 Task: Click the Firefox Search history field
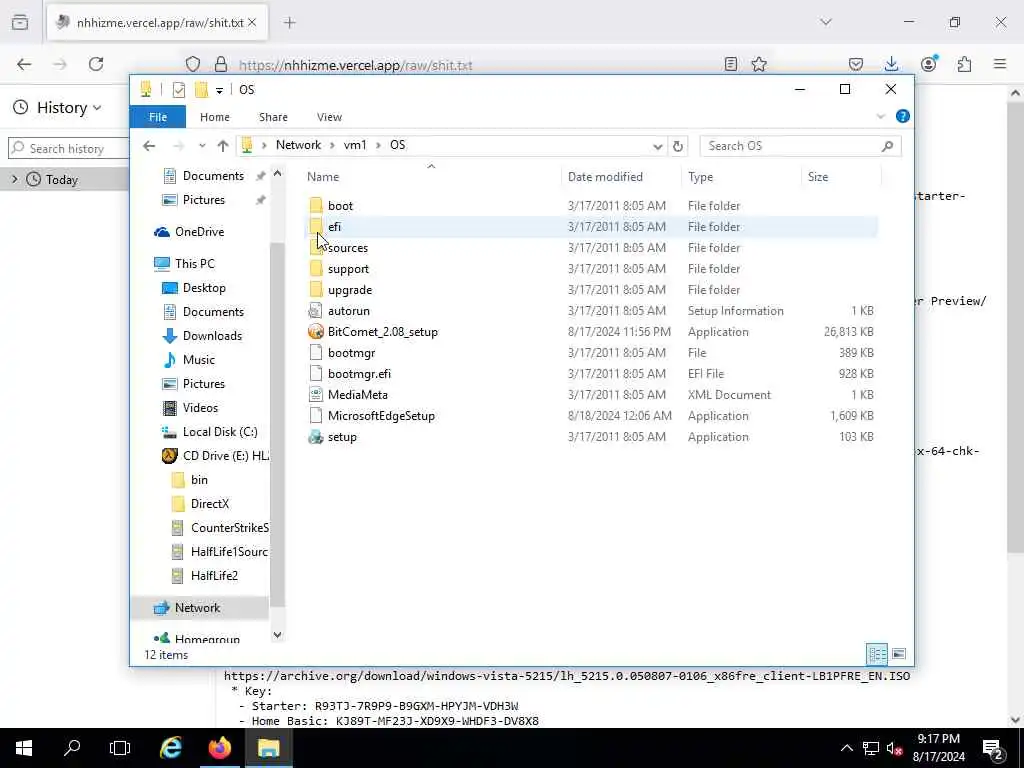click(x=69, y=149)
